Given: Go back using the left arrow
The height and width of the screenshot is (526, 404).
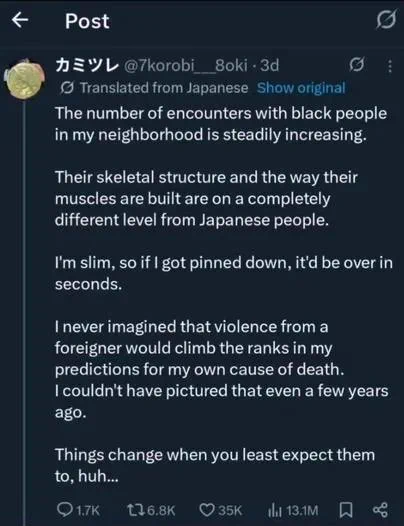Looking at the screenshot, I should [x=20, y=20].
